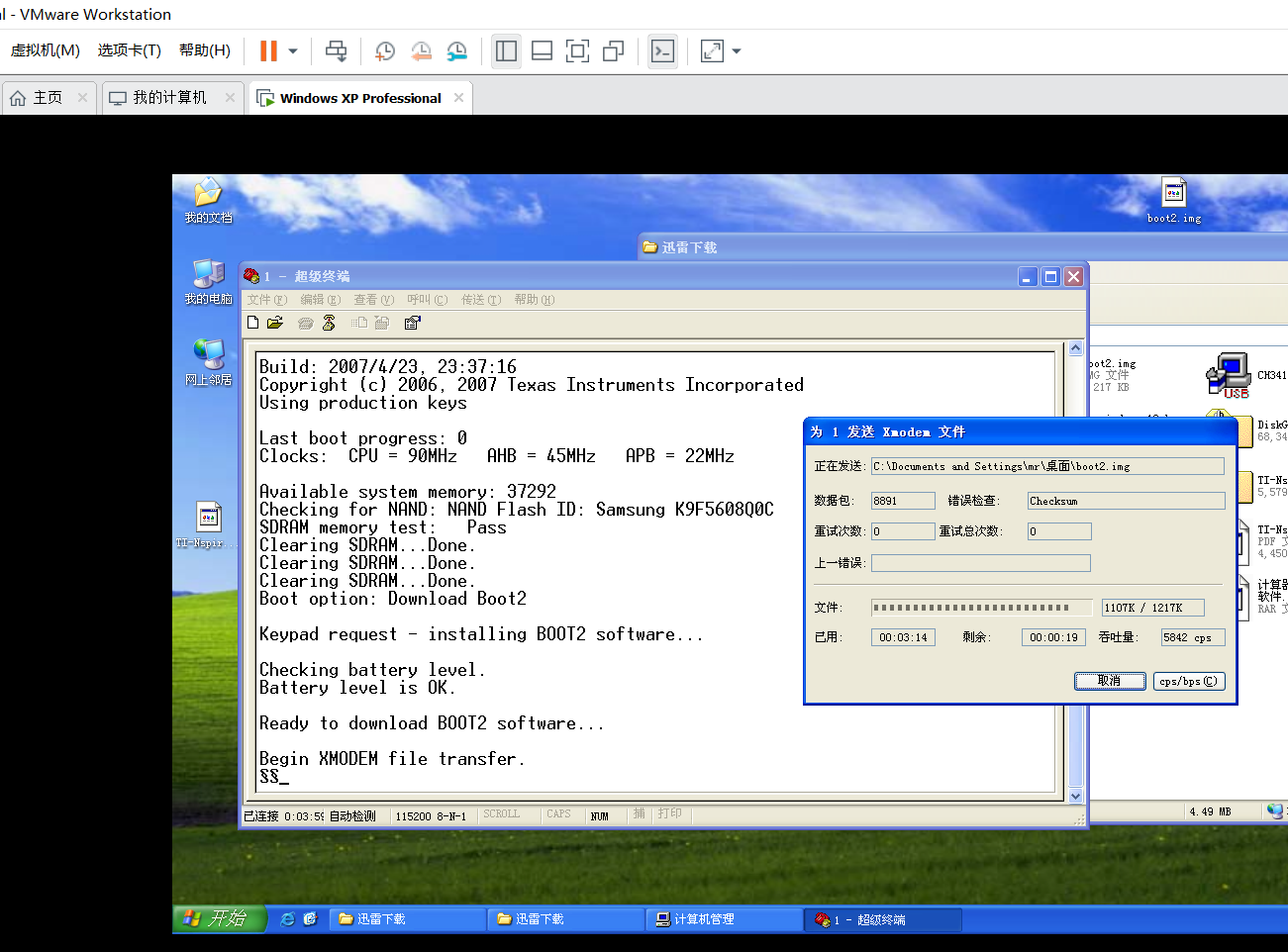Click the 吞吐量 value 5842 cps
The image size is (1288, 952).
[1193, 637]
